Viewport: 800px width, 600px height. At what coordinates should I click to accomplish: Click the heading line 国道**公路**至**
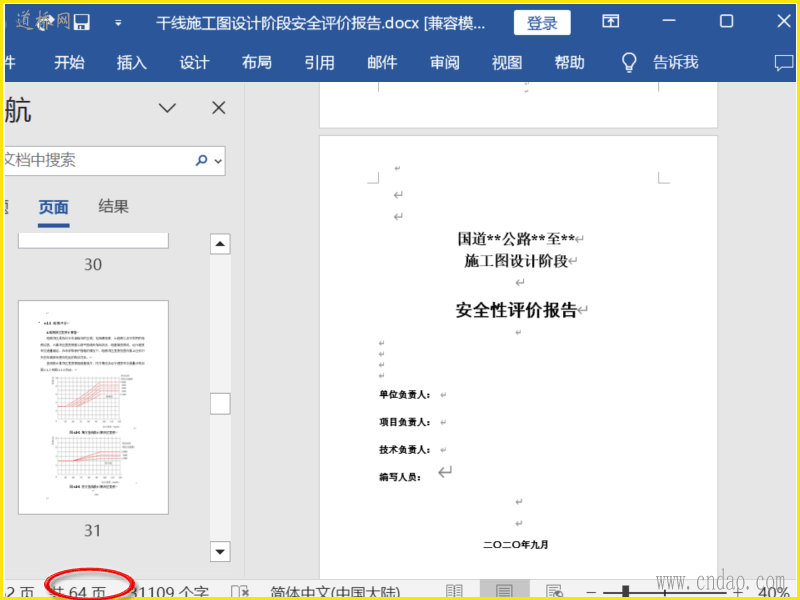pyautogui.click(x=516, y=238)
